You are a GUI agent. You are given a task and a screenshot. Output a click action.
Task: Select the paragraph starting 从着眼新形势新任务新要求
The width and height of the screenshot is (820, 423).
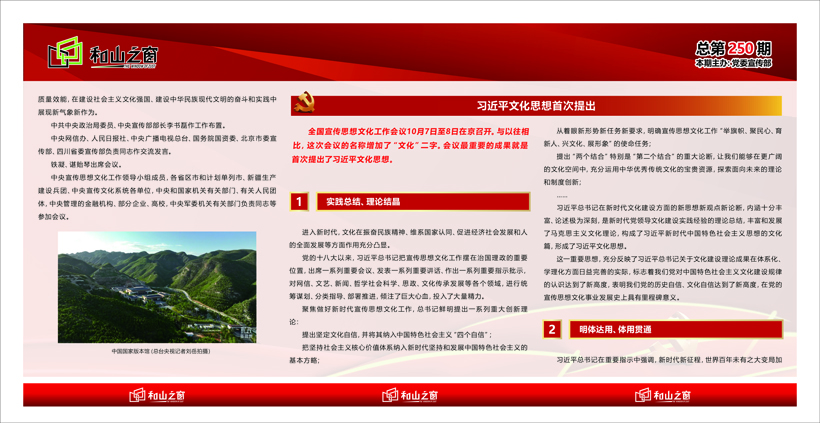pyautogui.click(x=663, y=136)
